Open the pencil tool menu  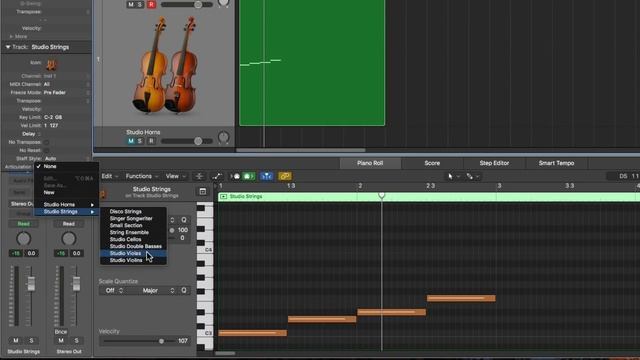(x=473, y=176)
